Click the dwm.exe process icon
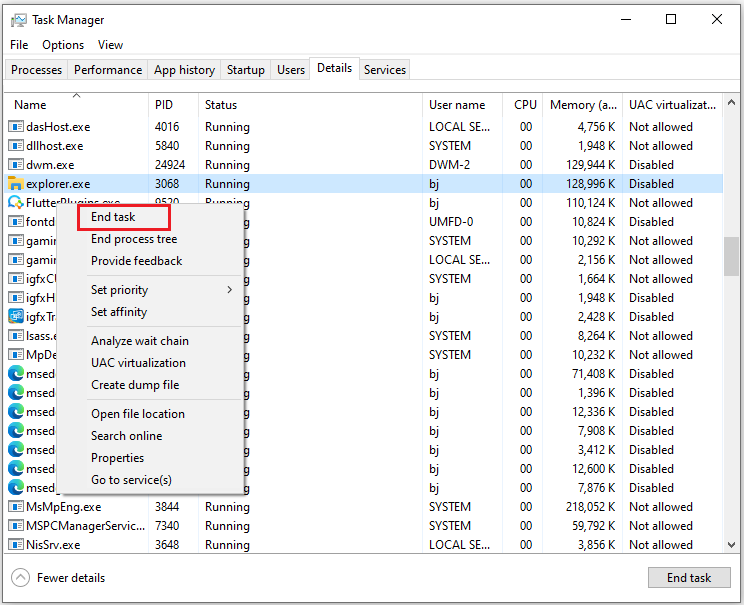 15,165
